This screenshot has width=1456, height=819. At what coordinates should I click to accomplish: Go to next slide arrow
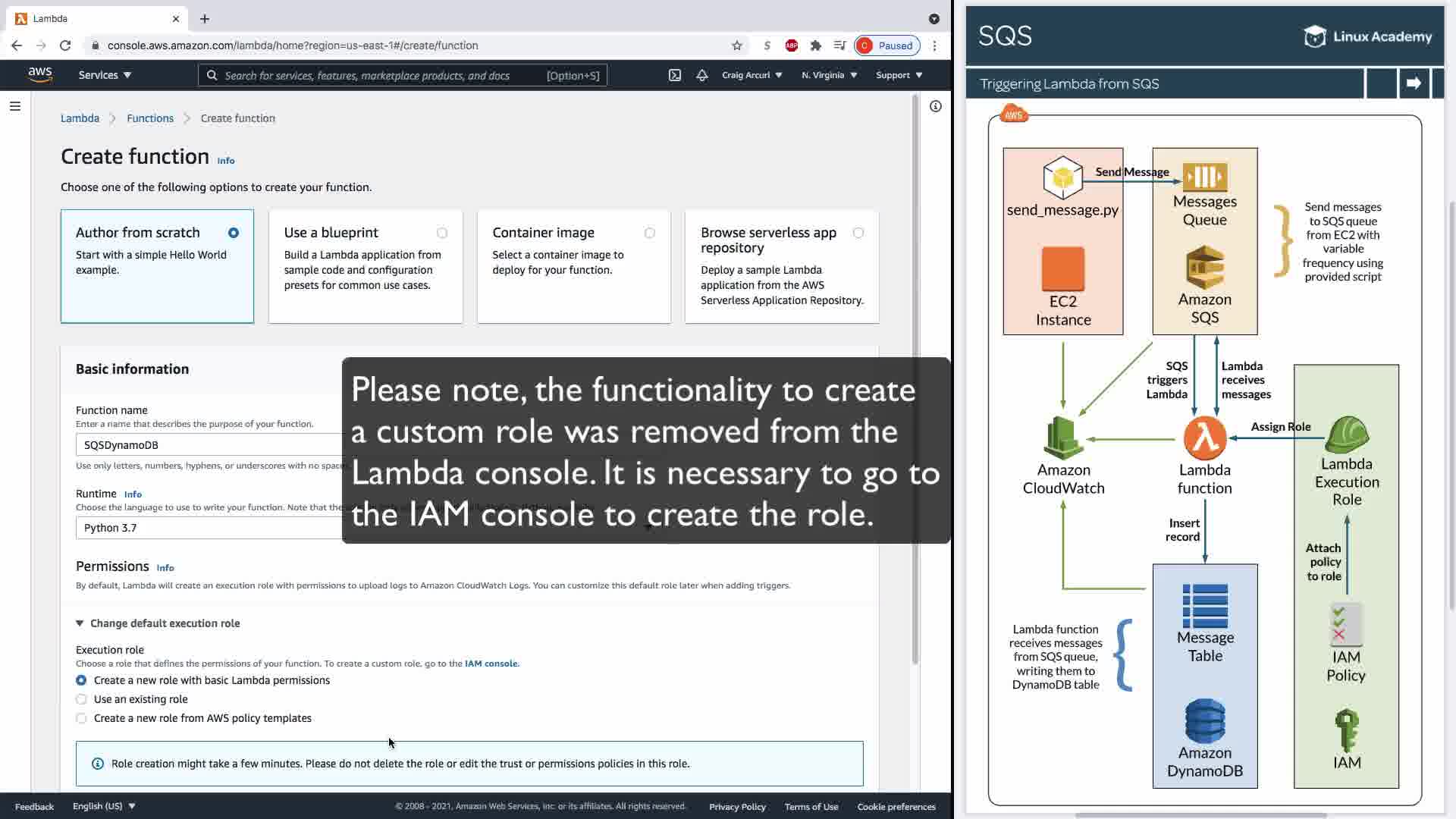(1413, 83)
